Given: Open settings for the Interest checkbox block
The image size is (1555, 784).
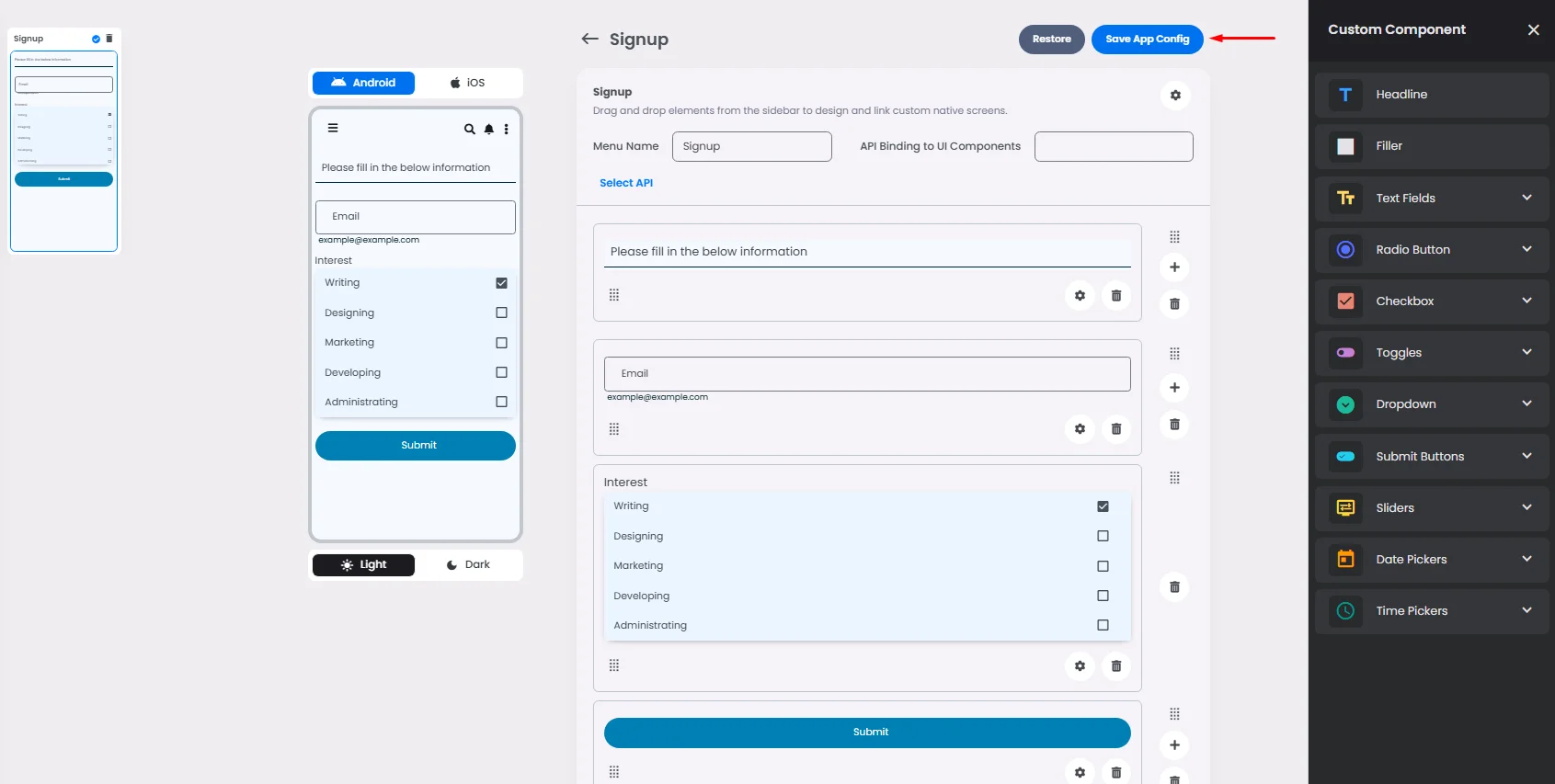Looking at the screenshot, I should (x=1080, y=666).
